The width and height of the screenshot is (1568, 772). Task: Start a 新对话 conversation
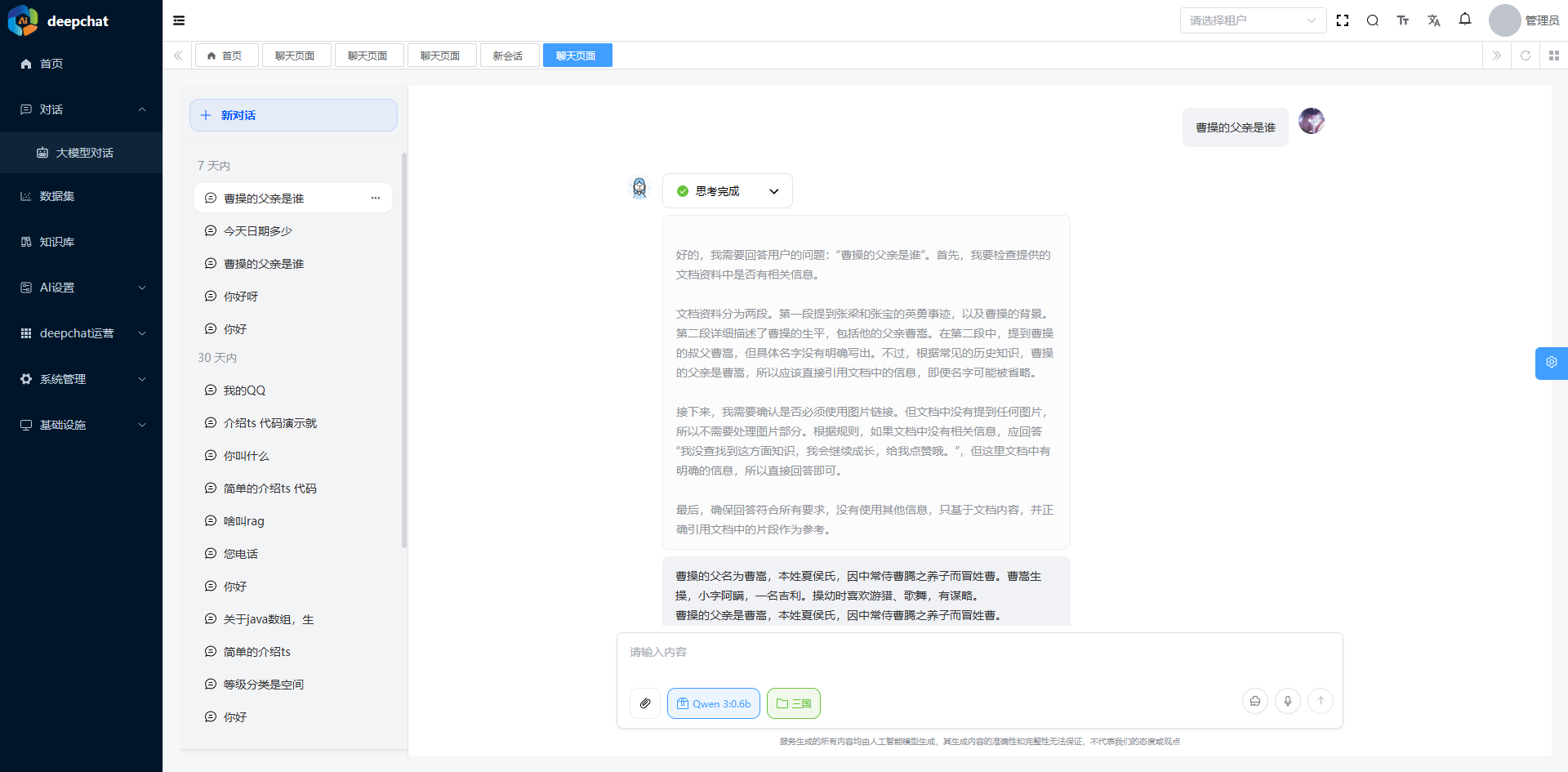[293, 115]
